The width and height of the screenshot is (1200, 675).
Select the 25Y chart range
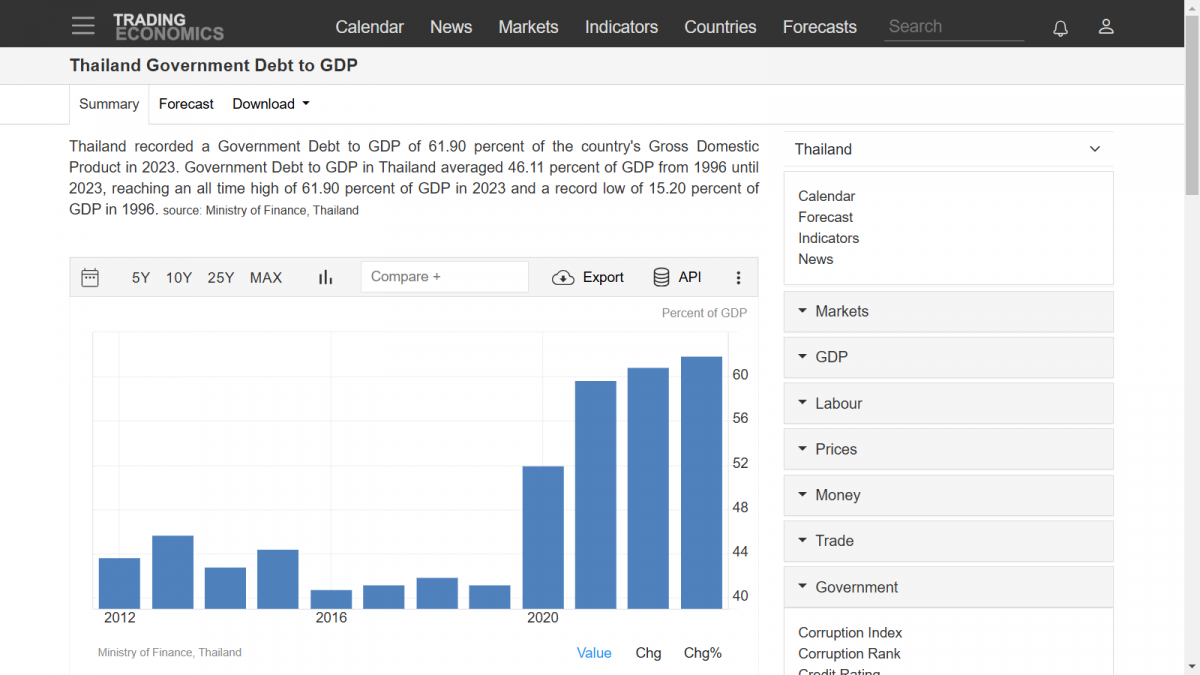point(221,278)
